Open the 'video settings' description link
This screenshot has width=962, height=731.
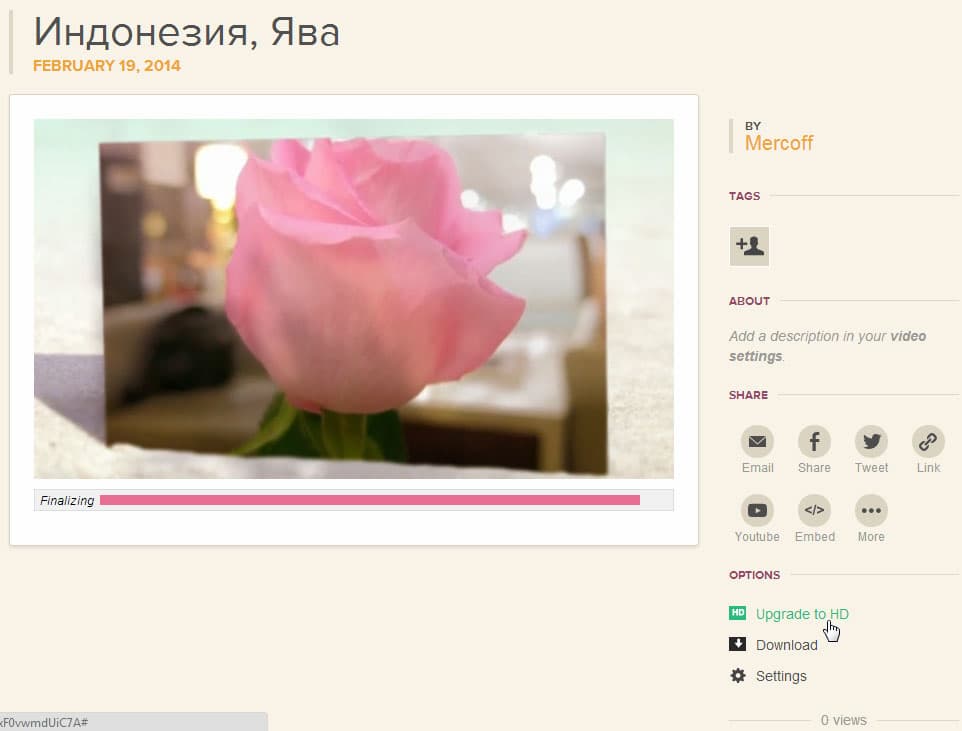coord(828,346)
